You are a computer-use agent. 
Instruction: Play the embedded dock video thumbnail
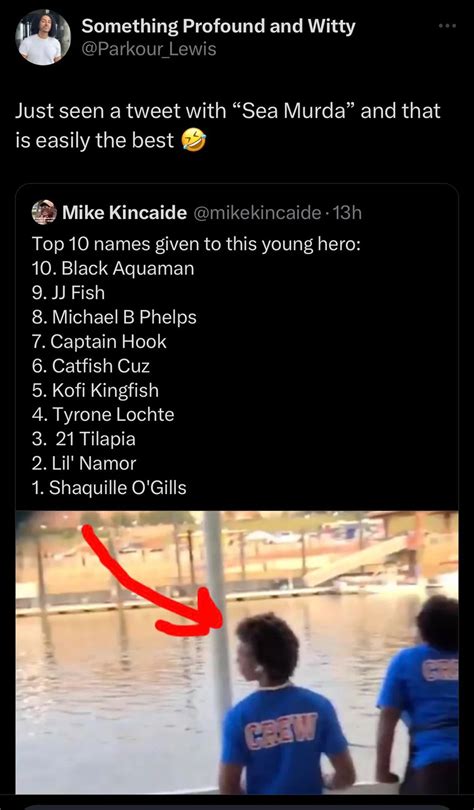point(237,652)
